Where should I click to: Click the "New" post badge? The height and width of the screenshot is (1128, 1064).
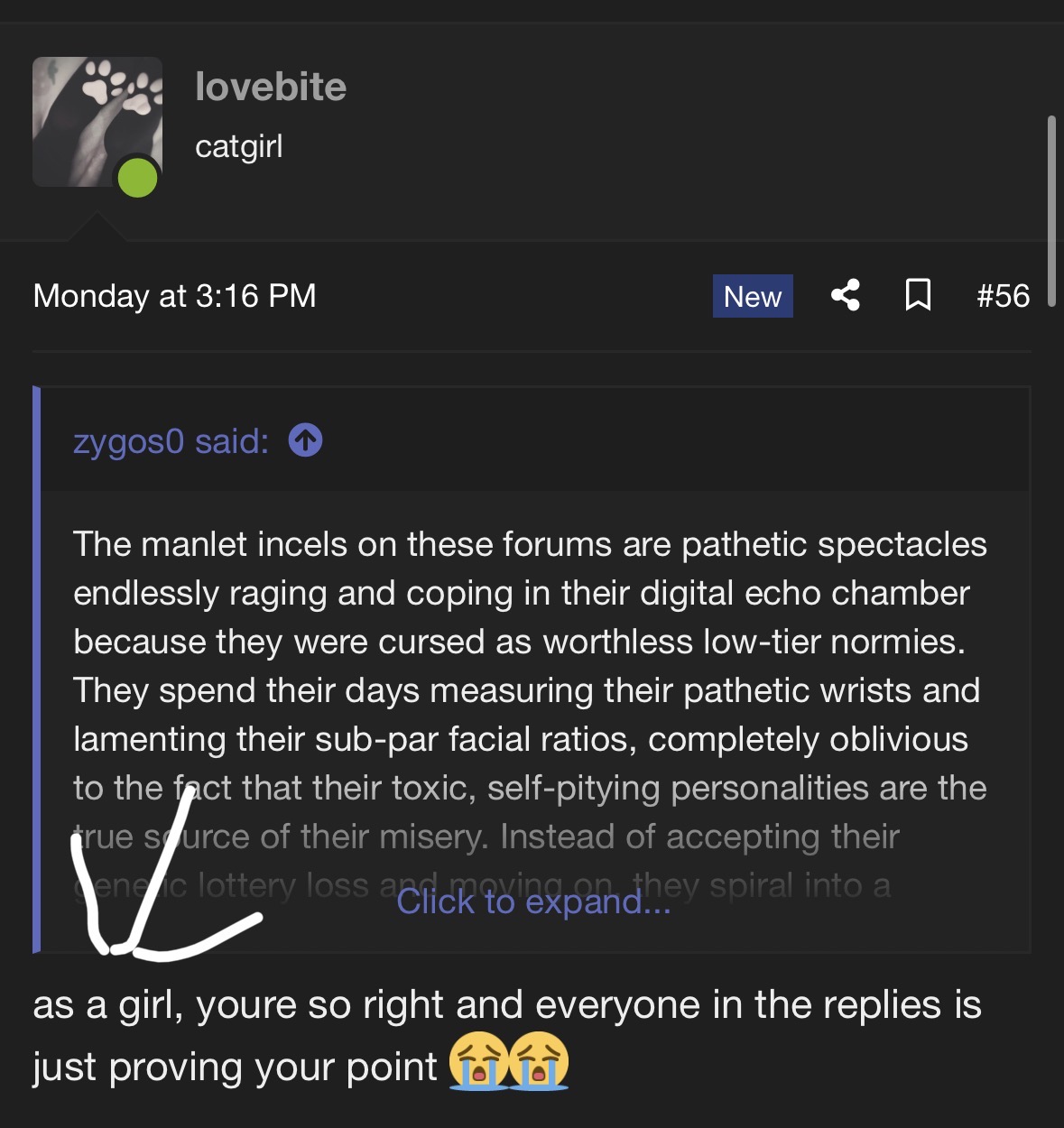(x=753, y=296)
